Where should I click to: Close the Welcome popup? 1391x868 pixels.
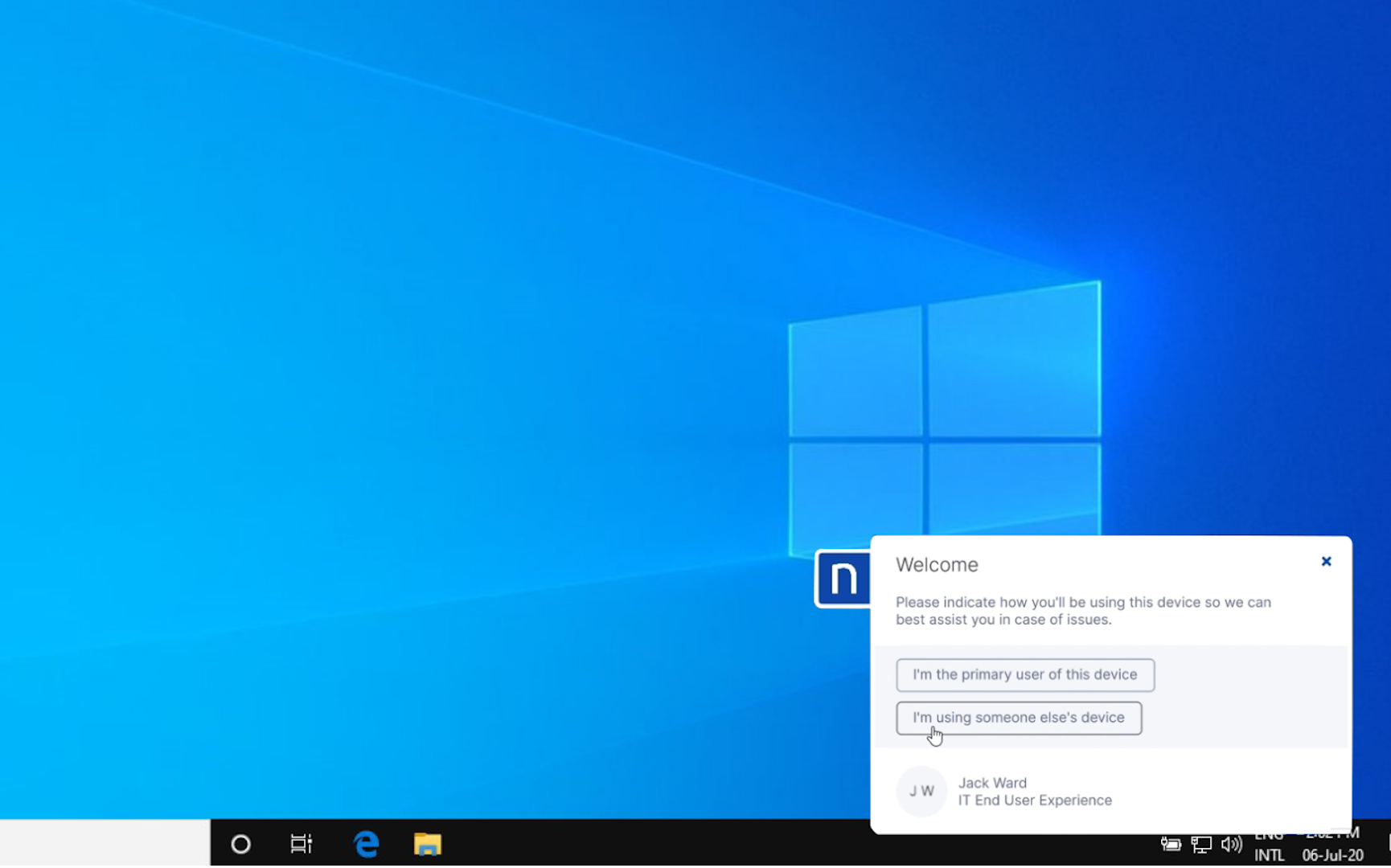click(x=1326, y=562)
